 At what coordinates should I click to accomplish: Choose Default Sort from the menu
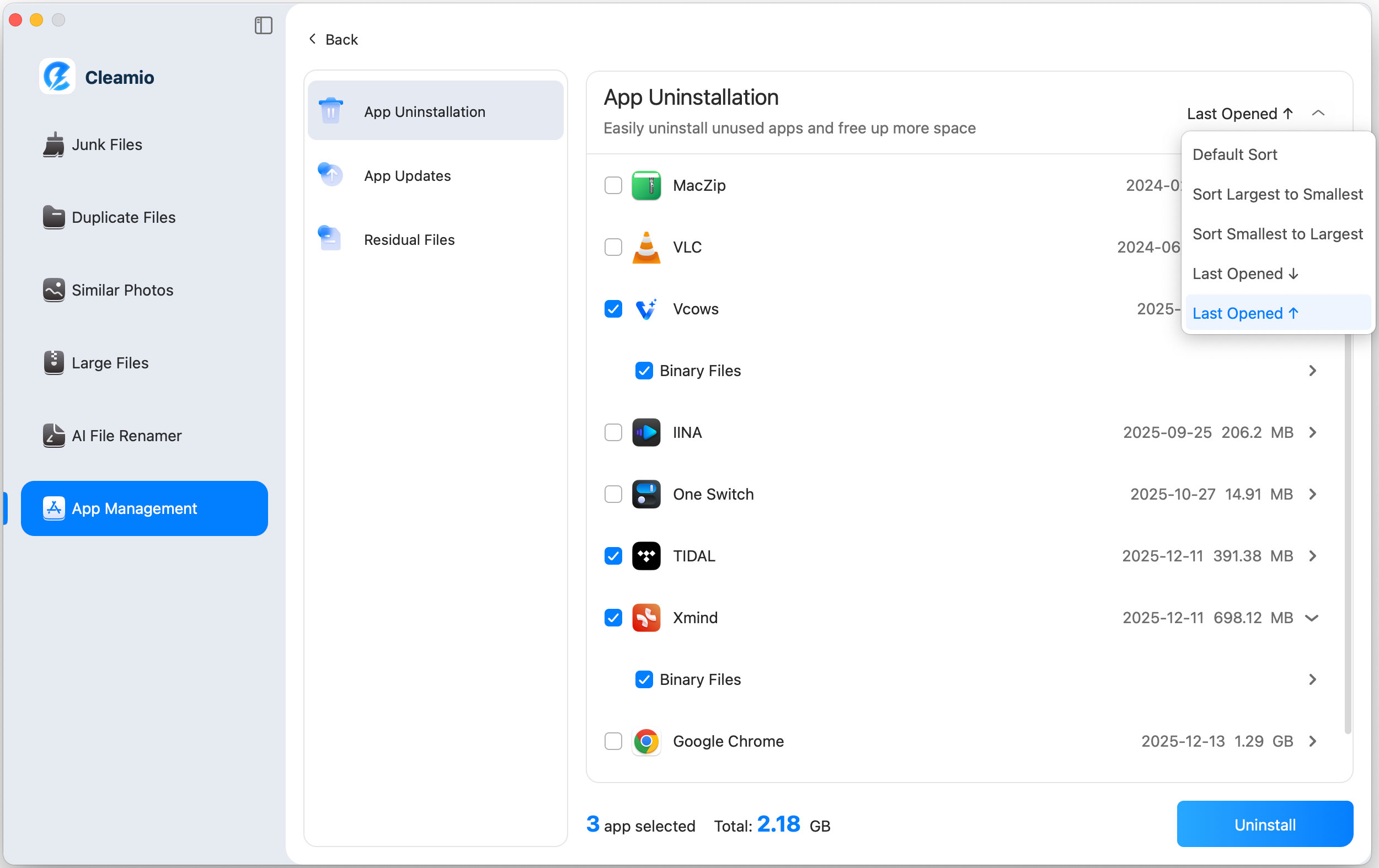[x=1234, y=154]
